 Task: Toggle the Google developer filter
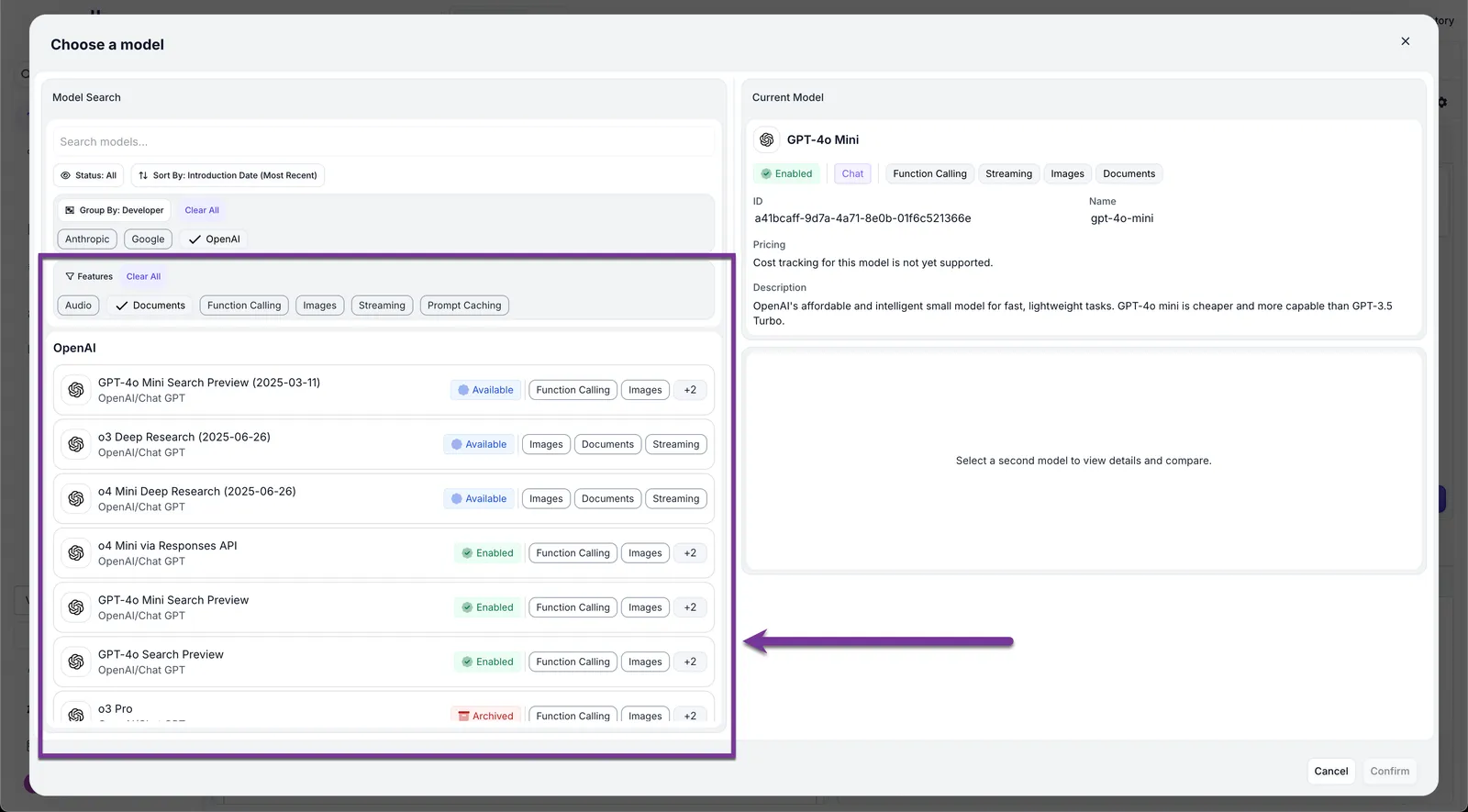click(x=148, y=239)
